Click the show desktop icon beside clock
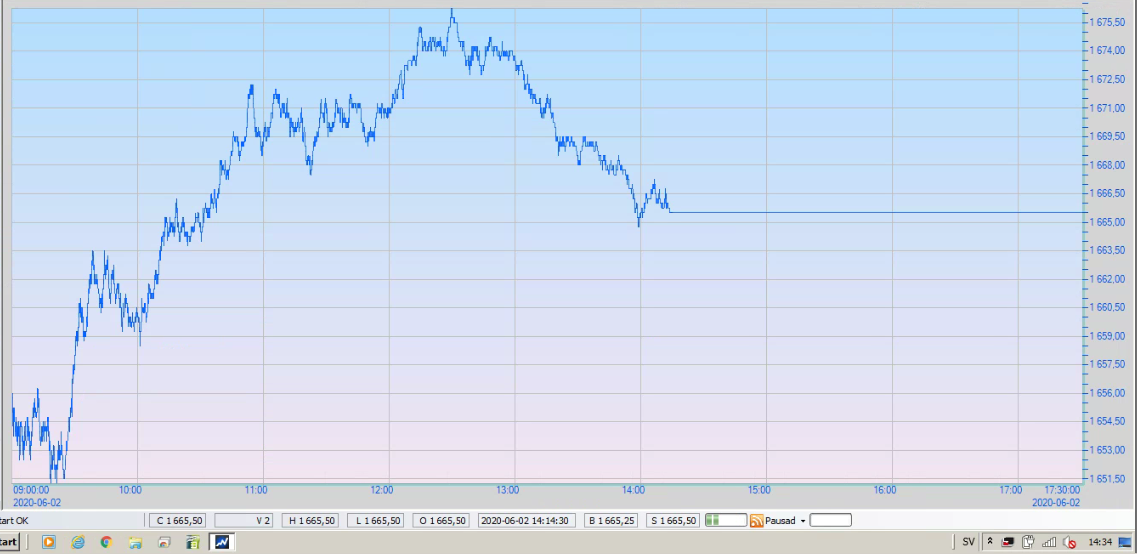 pyautogui.click(x=1125, y=542)
